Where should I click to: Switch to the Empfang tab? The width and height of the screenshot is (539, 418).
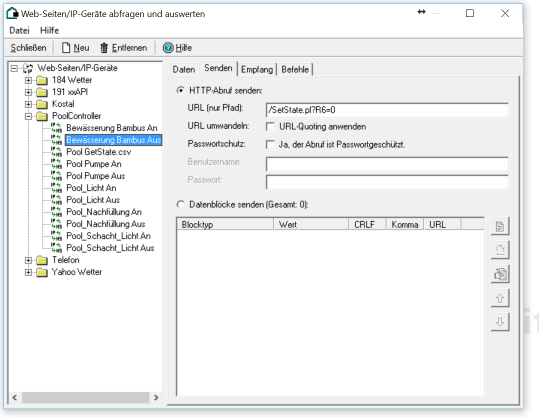coord(257,69)
